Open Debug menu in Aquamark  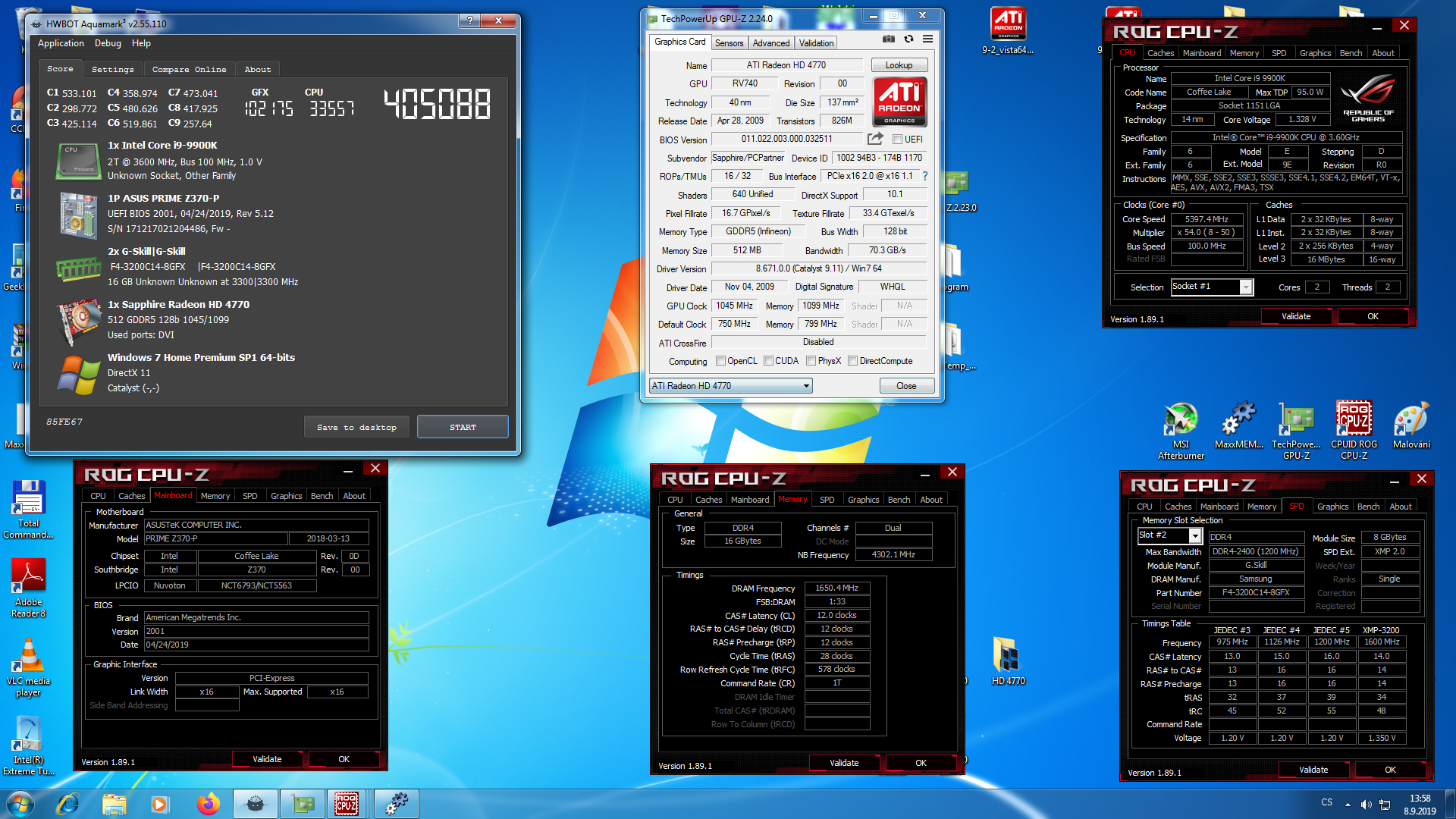tap(108, 43)
